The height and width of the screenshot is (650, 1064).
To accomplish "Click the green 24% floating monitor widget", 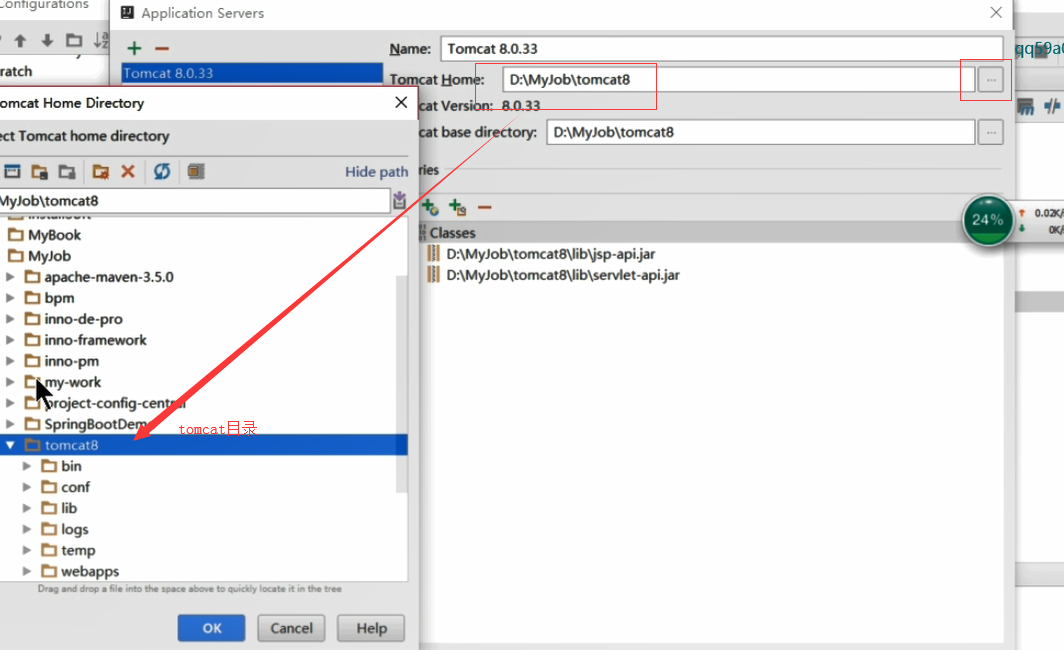I will click(987, 220).
